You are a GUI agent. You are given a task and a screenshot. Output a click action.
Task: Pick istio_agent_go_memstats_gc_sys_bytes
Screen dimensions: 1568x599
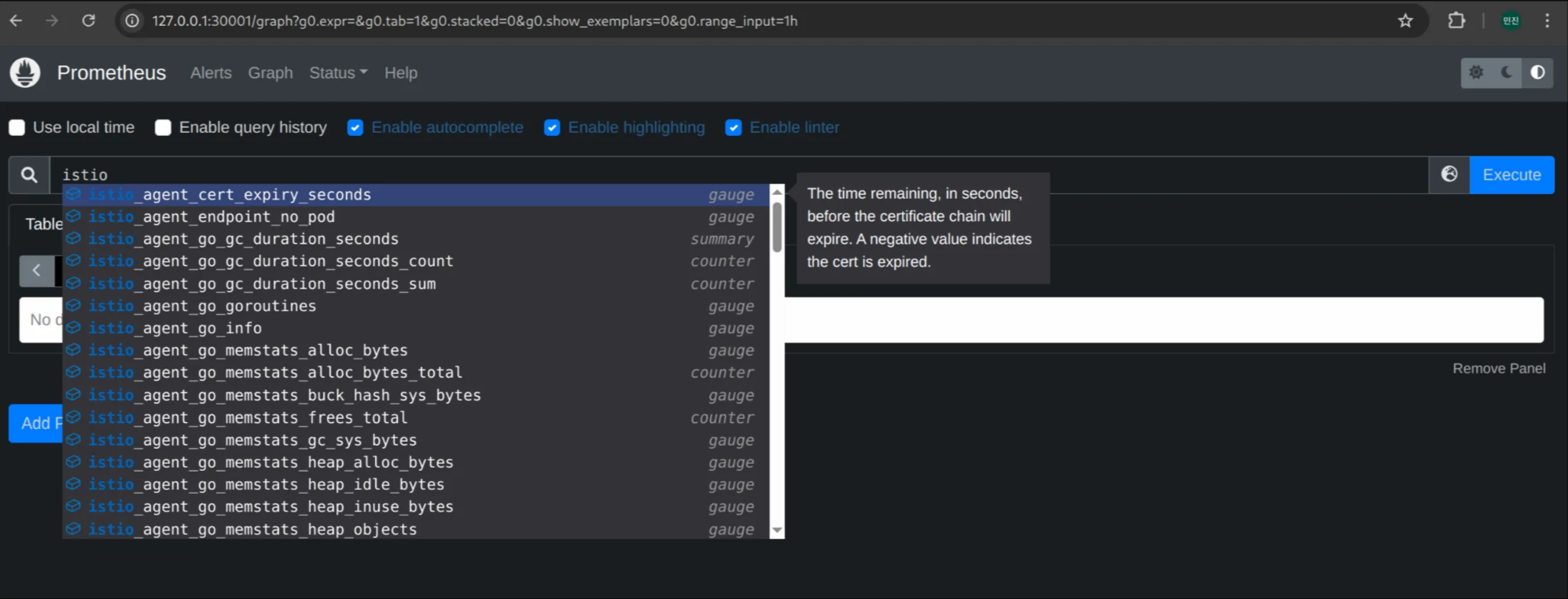tap(416, 440)
